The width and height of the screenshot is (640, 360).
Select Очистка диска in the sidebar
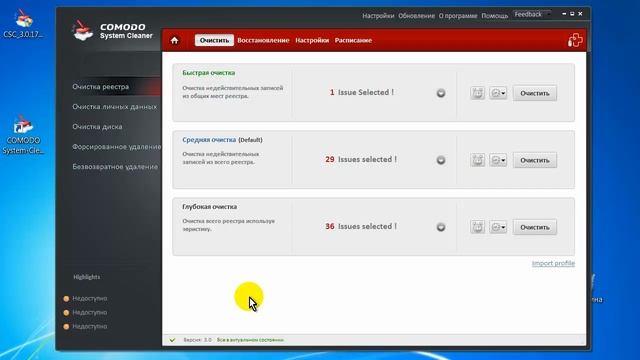point(97,127)
